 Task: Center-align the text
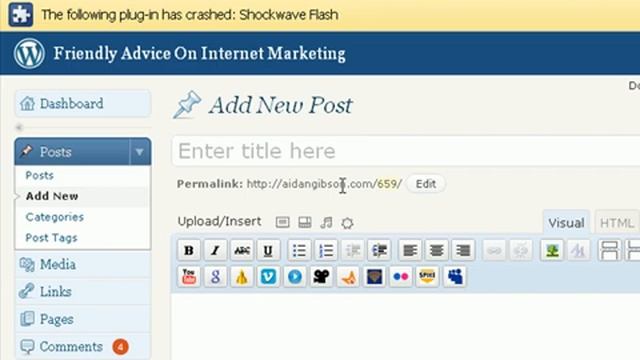(436, 250)
